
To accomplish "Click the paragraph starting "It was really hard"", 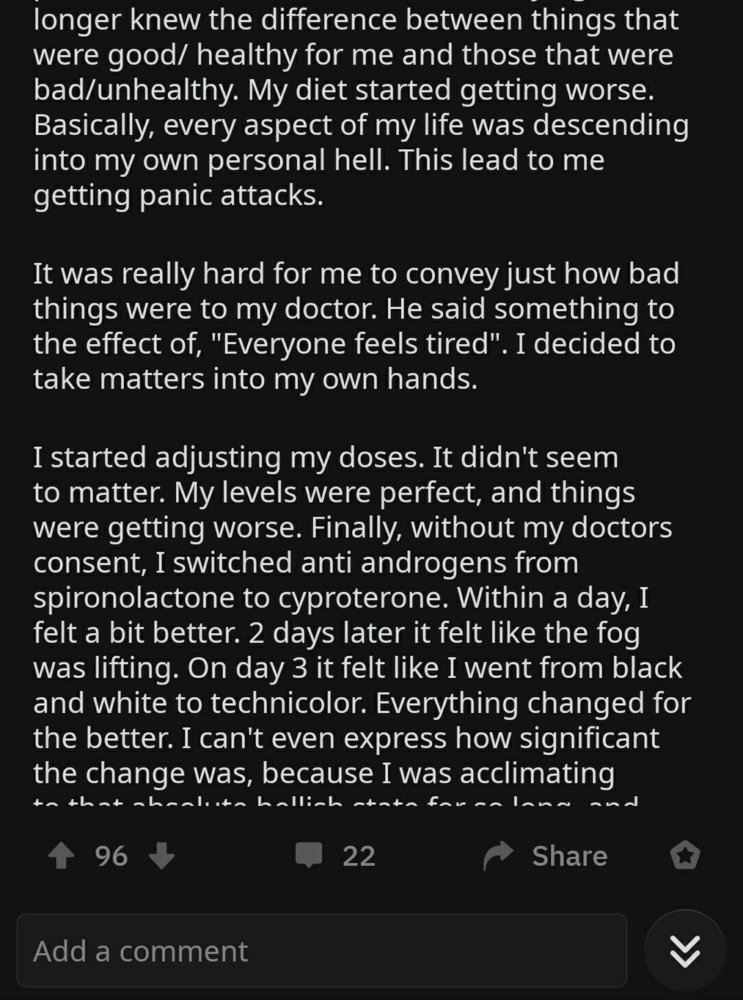I will [x=354, y=325].
